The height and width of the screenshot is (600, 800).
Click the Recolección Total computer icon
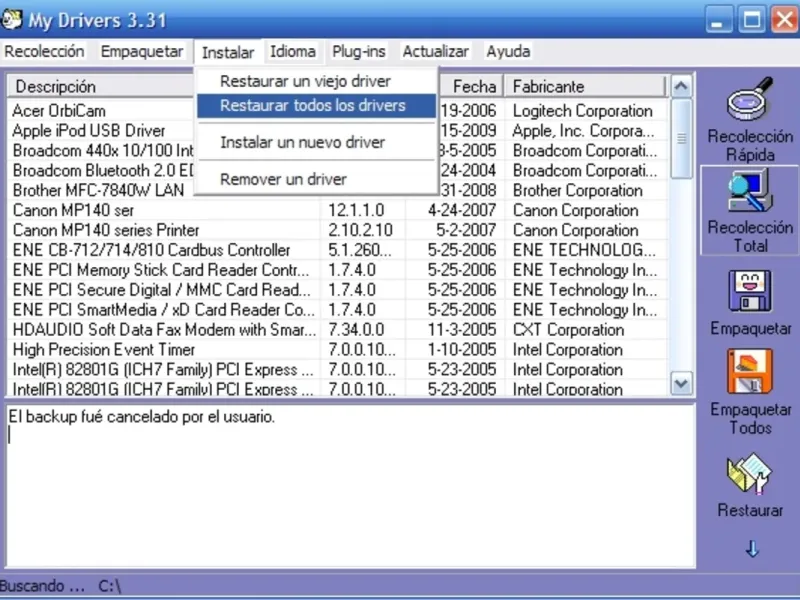tap(749, 191)
